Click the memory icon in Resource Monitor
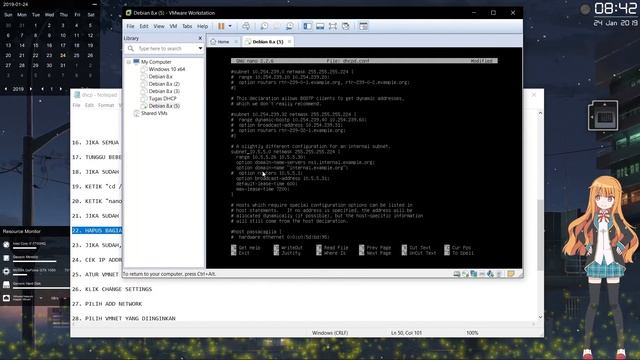This screenshot has height=360, width=640. tap(6, 258)
